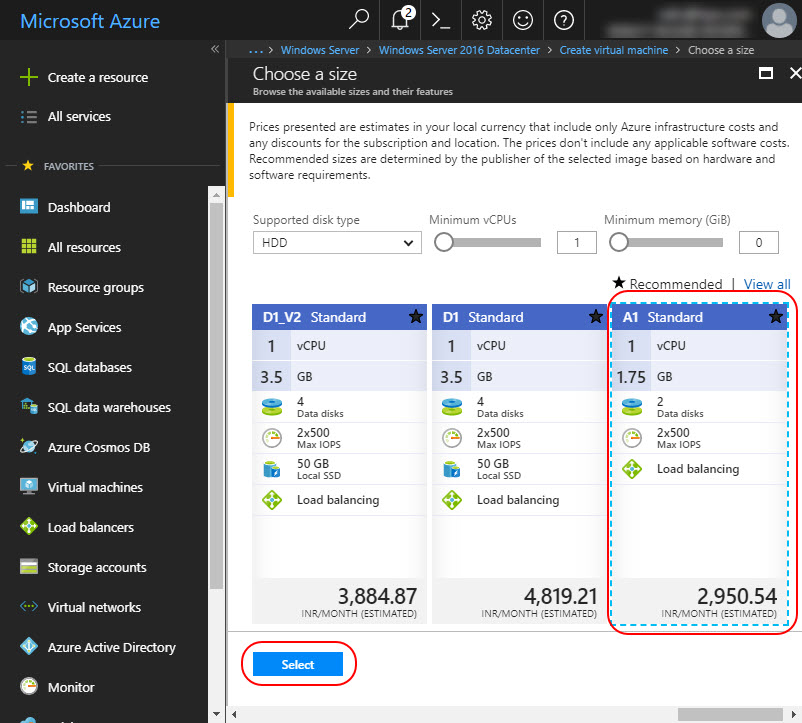The image size is (802, 723).
Task: Click the SQL databases icon
Action: (29, 366)
